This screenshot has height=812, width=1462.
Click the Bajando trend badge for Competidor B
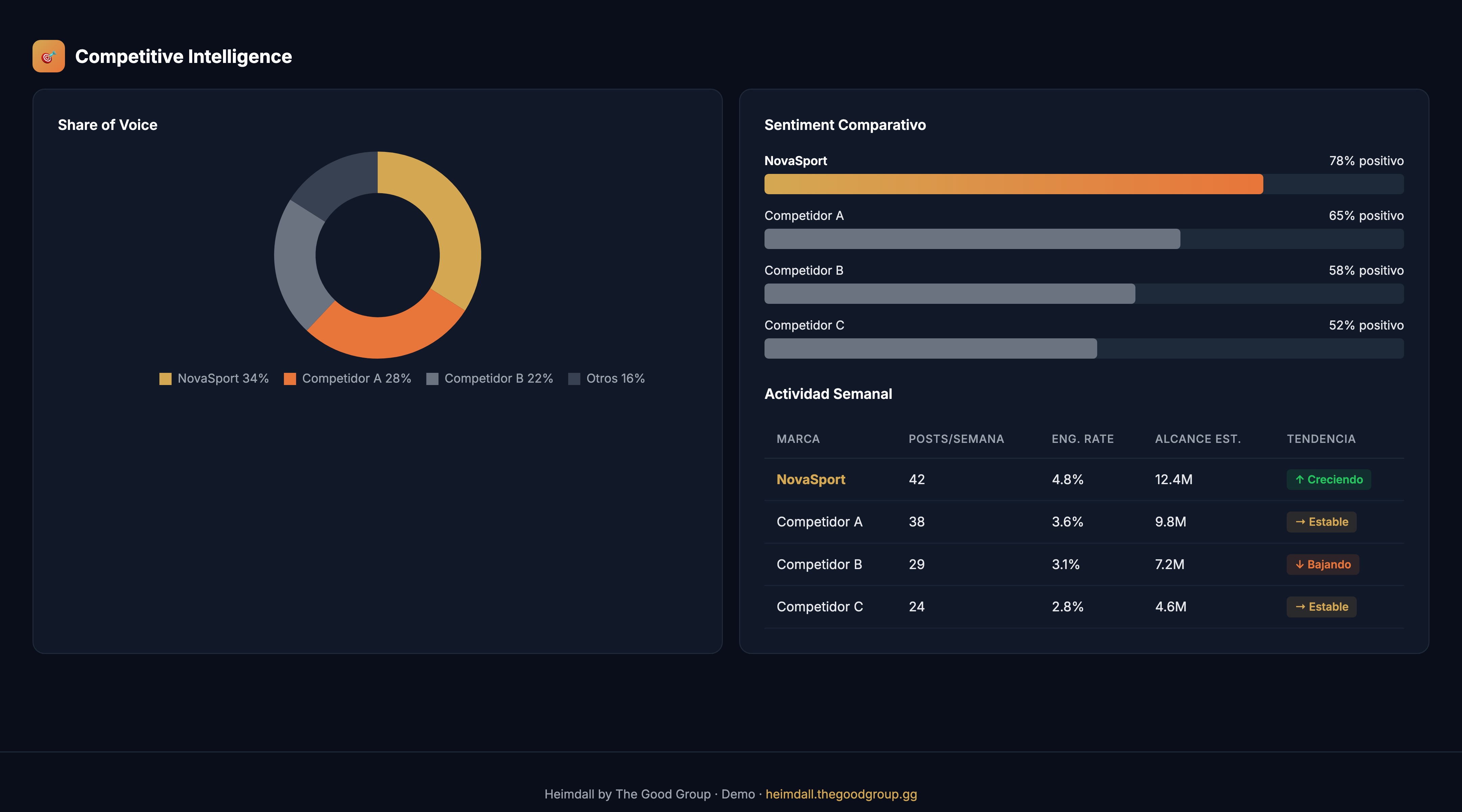(x=1323, y=564)
